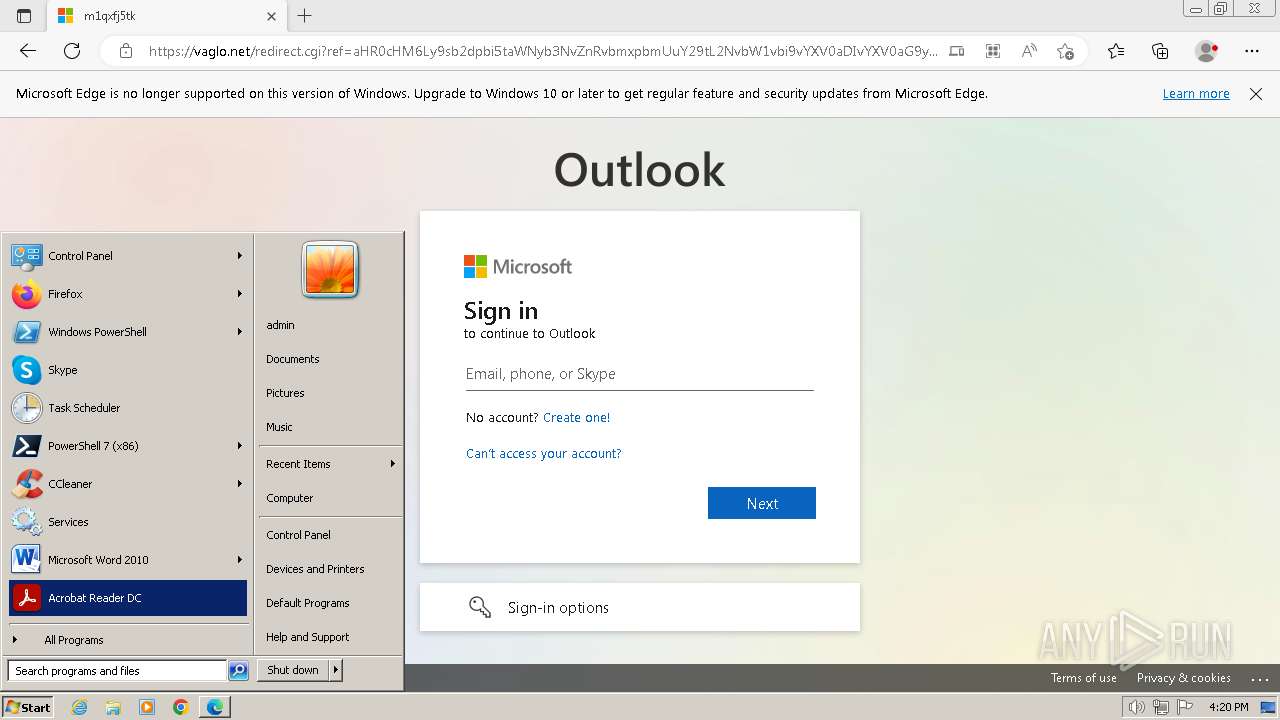
Task: Open Task Scheduler from the Start menu
Action: coord(128,408)
